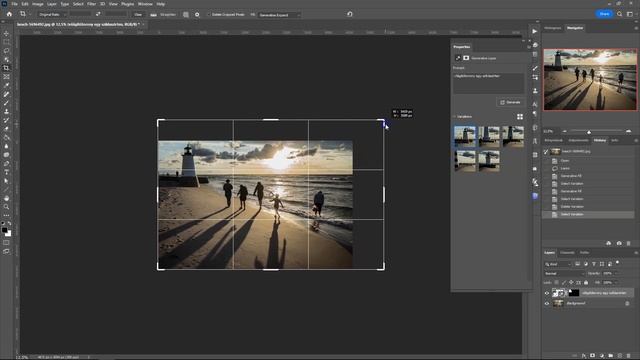The width and height of the screenshot is (640, 360).
Task: Toggle lock all padlock in Layers panel
Action: (586, 282)
